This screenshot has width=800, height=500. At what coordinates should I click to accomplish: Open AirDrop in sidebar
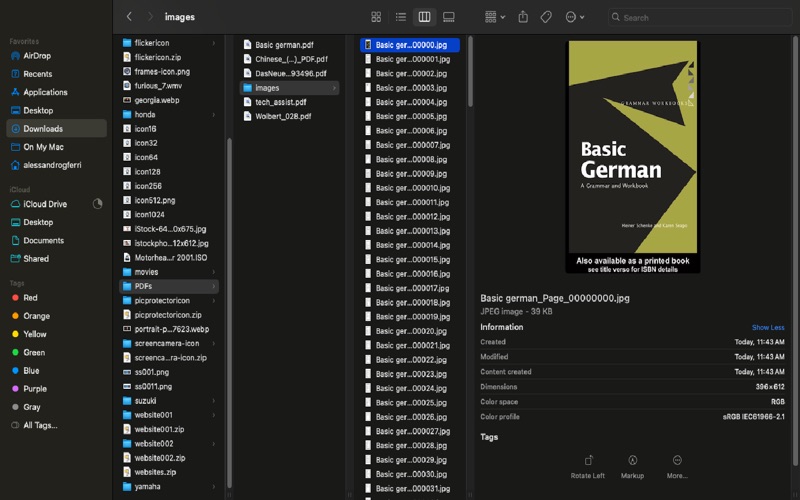click(56, 56)
